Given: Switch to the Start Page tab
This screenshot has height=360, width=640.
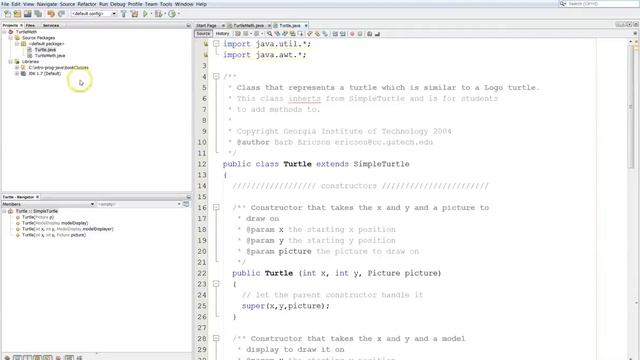Looking at the screenshot, I should pyautogui.click(x=207, y=25).
